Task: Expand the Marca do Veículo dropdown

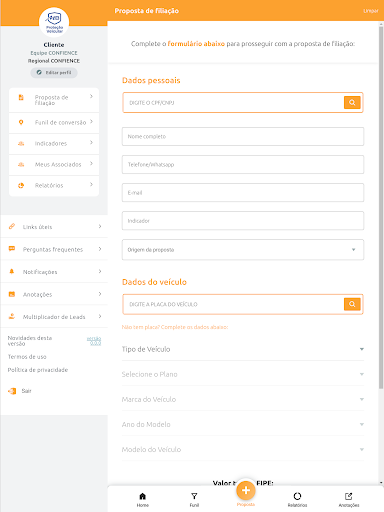Action: [x=243, y=399]
